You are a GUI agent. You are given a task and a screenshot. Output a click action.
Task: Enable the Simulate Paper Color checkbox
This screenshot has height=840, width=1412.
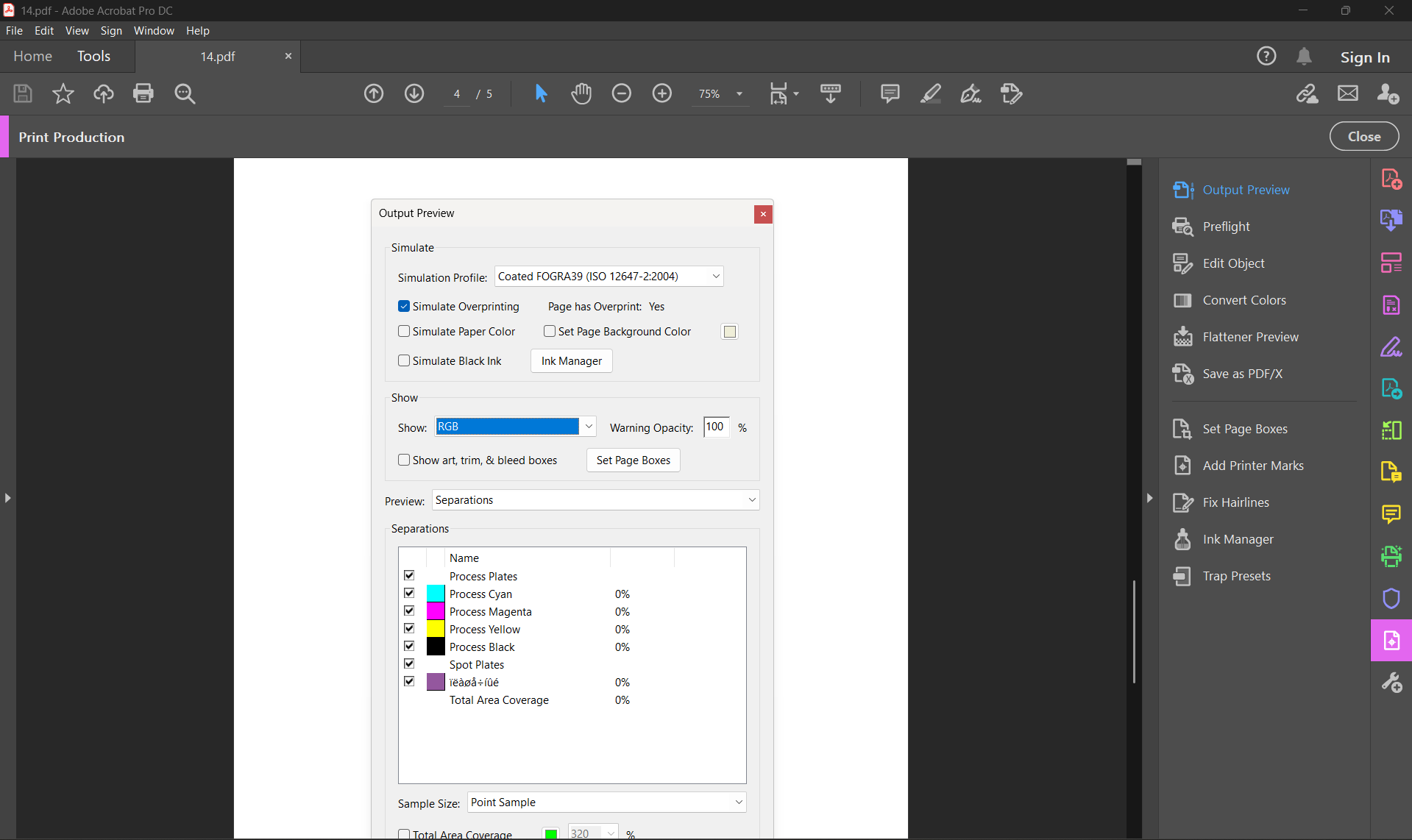tap(404, 331)
